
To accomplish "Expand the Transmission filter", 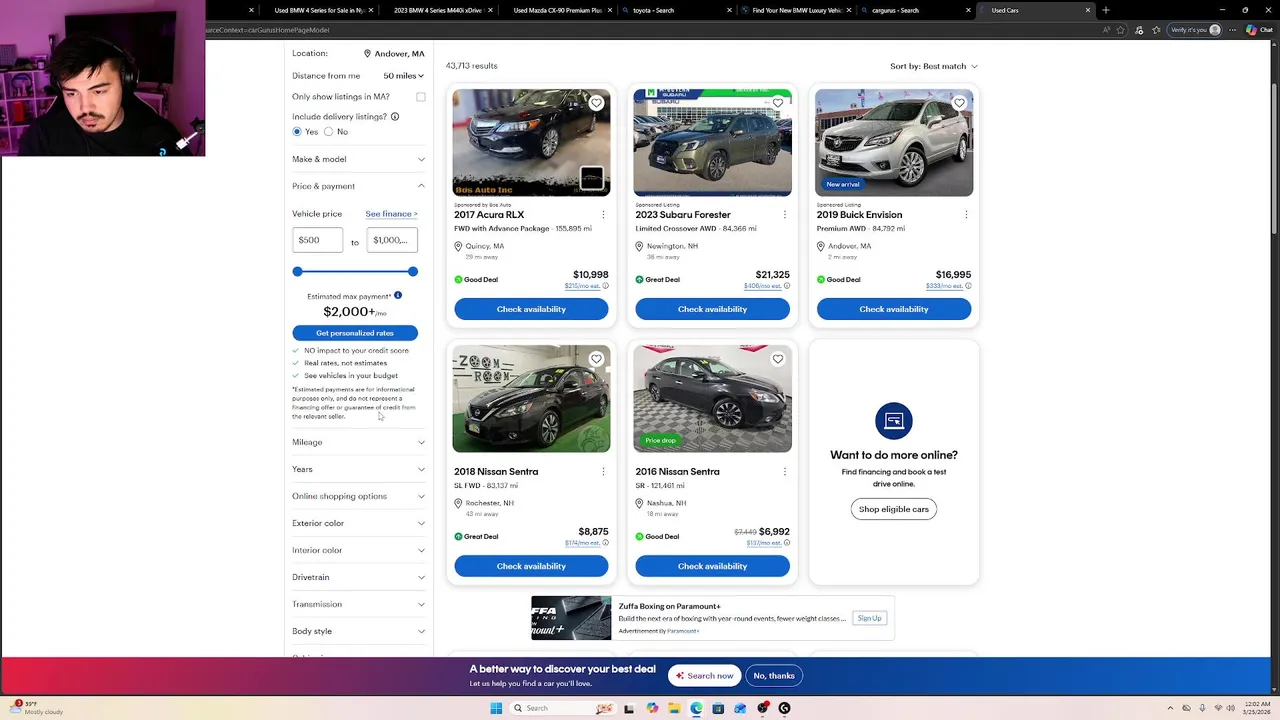I will pos(358,604).
